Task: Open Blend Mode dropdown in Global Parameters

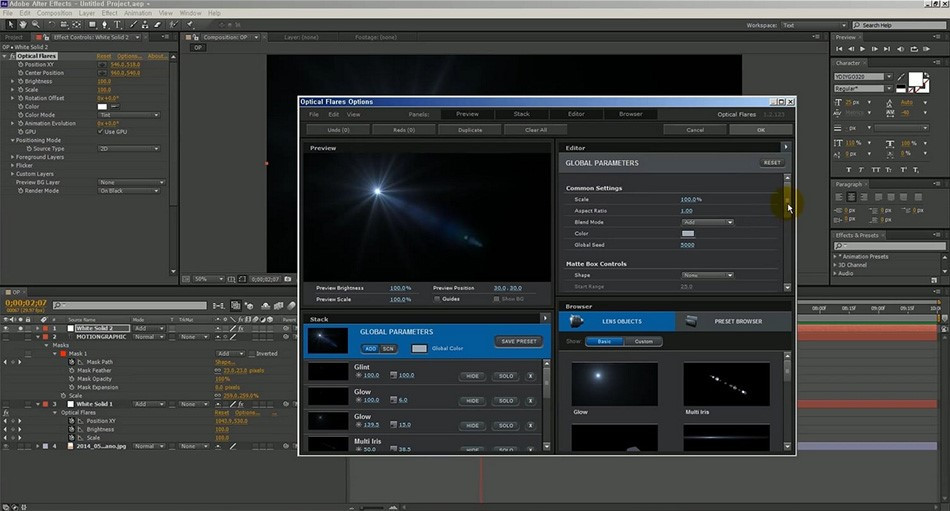Action: click(x=708, y=222)
